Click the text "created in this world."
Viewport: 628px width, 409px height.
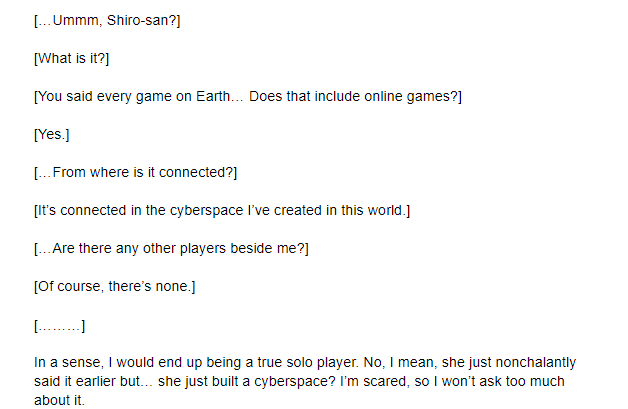tap(340, 210)
